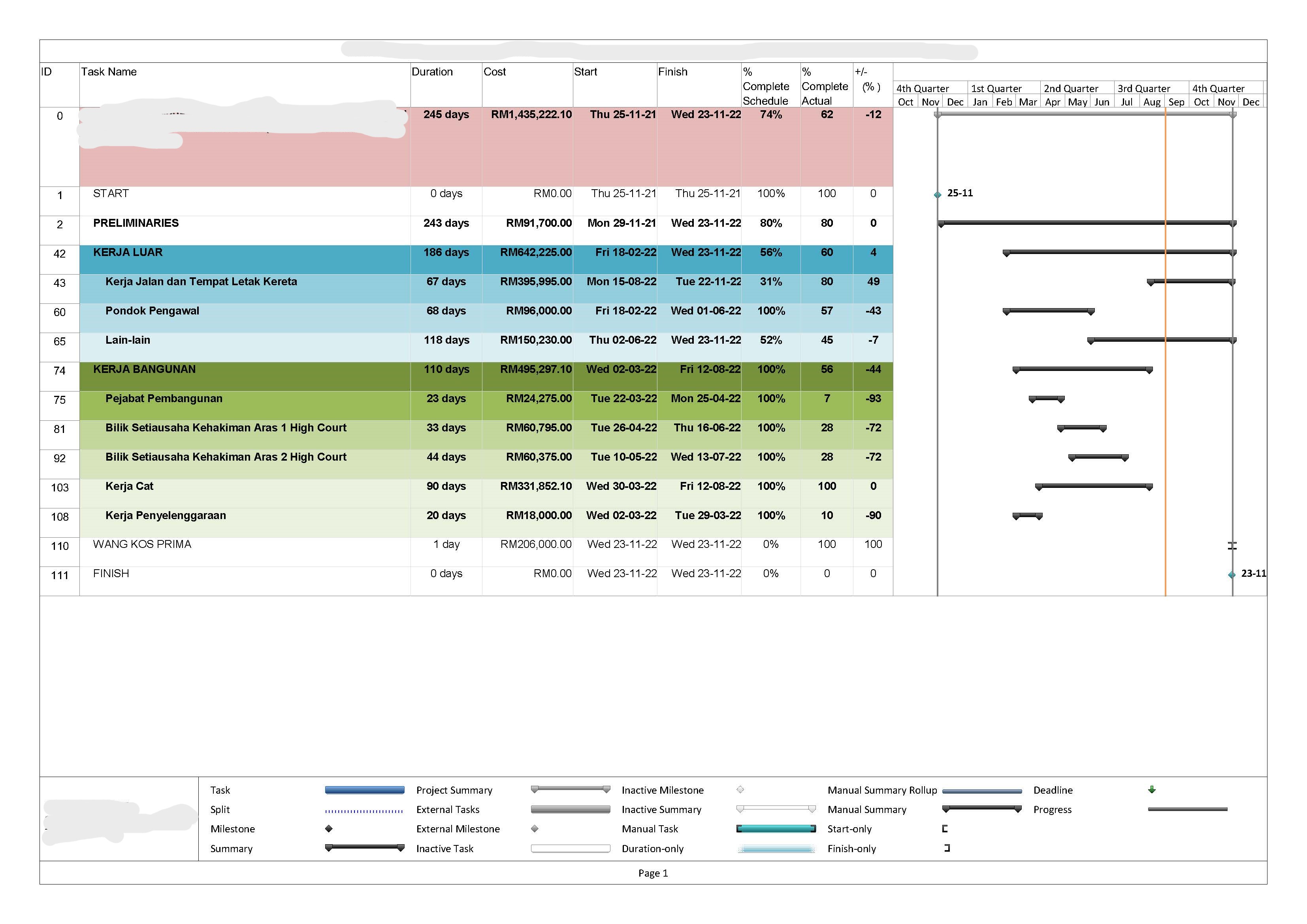The image size is (1307, 924).
Task: Click the START milestone diamond labeled 25-11
Action: coord(938,195)
